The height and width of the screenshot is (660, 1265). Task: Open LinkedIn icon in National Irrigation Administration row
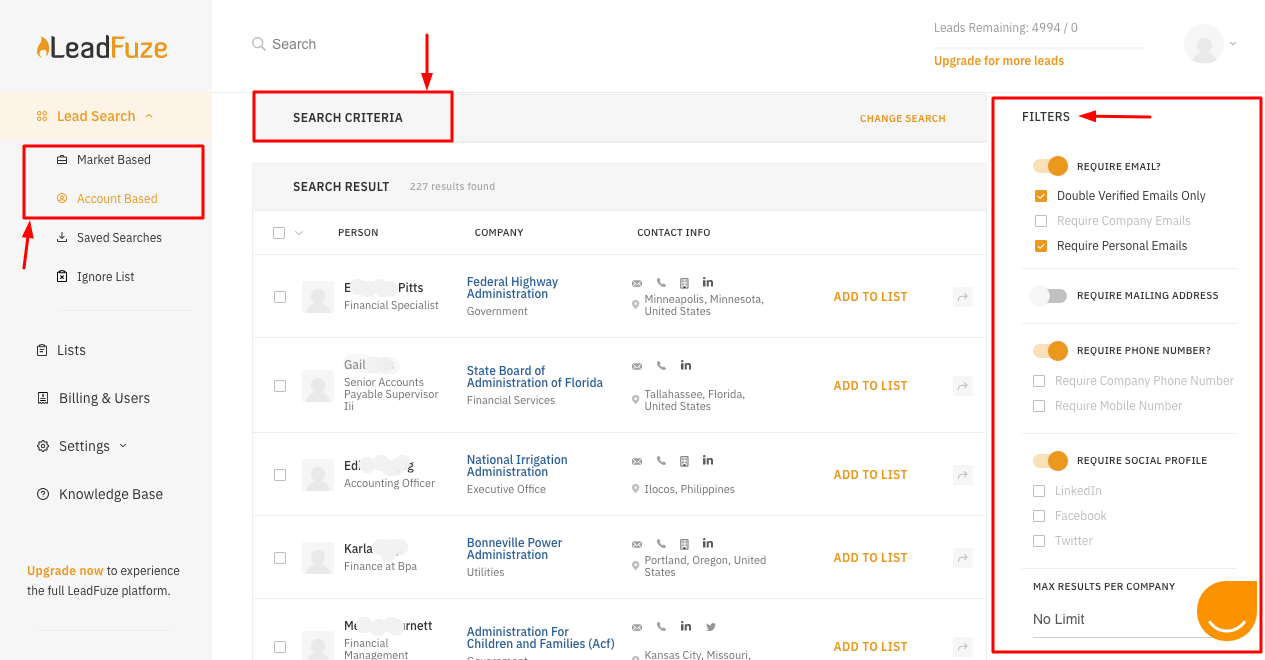click(x=708, y=460)
